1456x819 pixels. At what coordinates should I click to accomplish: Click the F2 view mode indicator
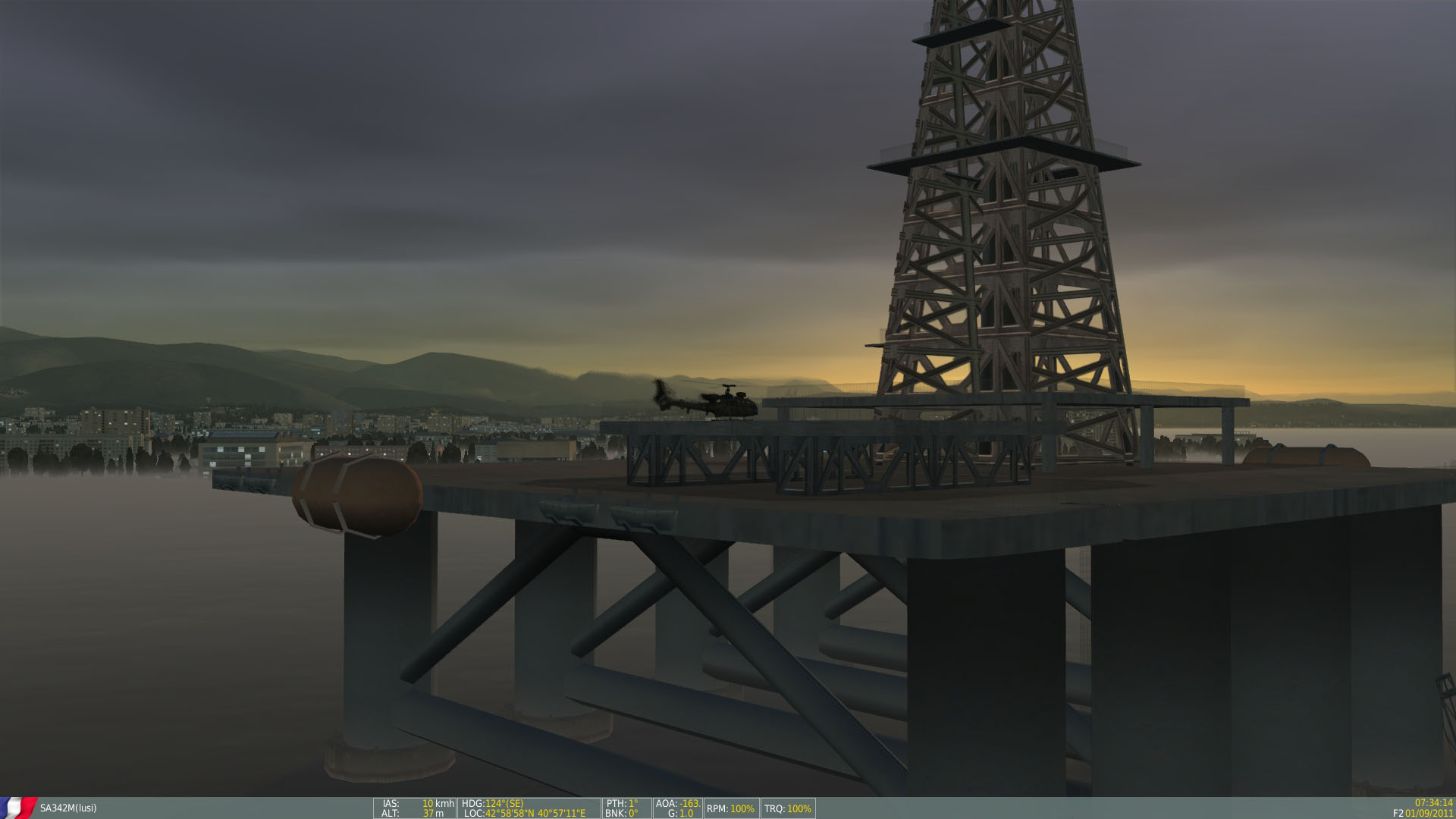pyautogui.click(x=1398, y=814)
